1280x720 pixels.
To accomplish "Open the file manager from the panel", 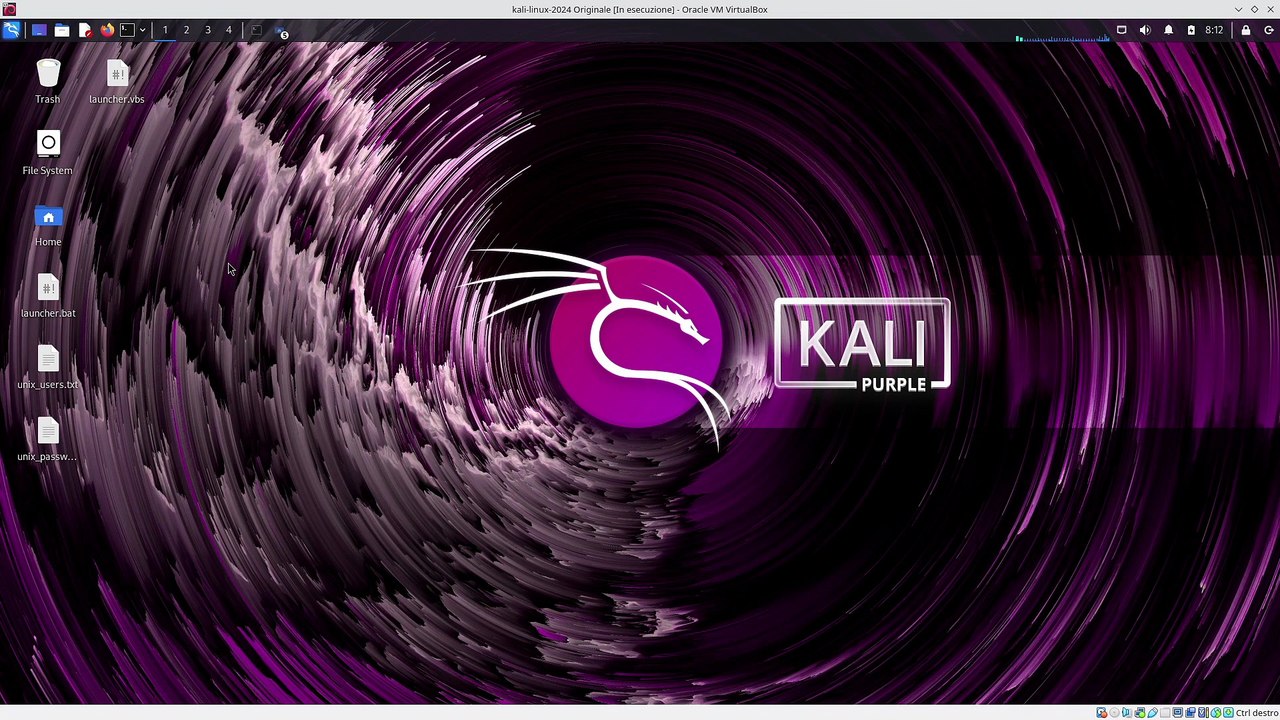I will 62,30.
